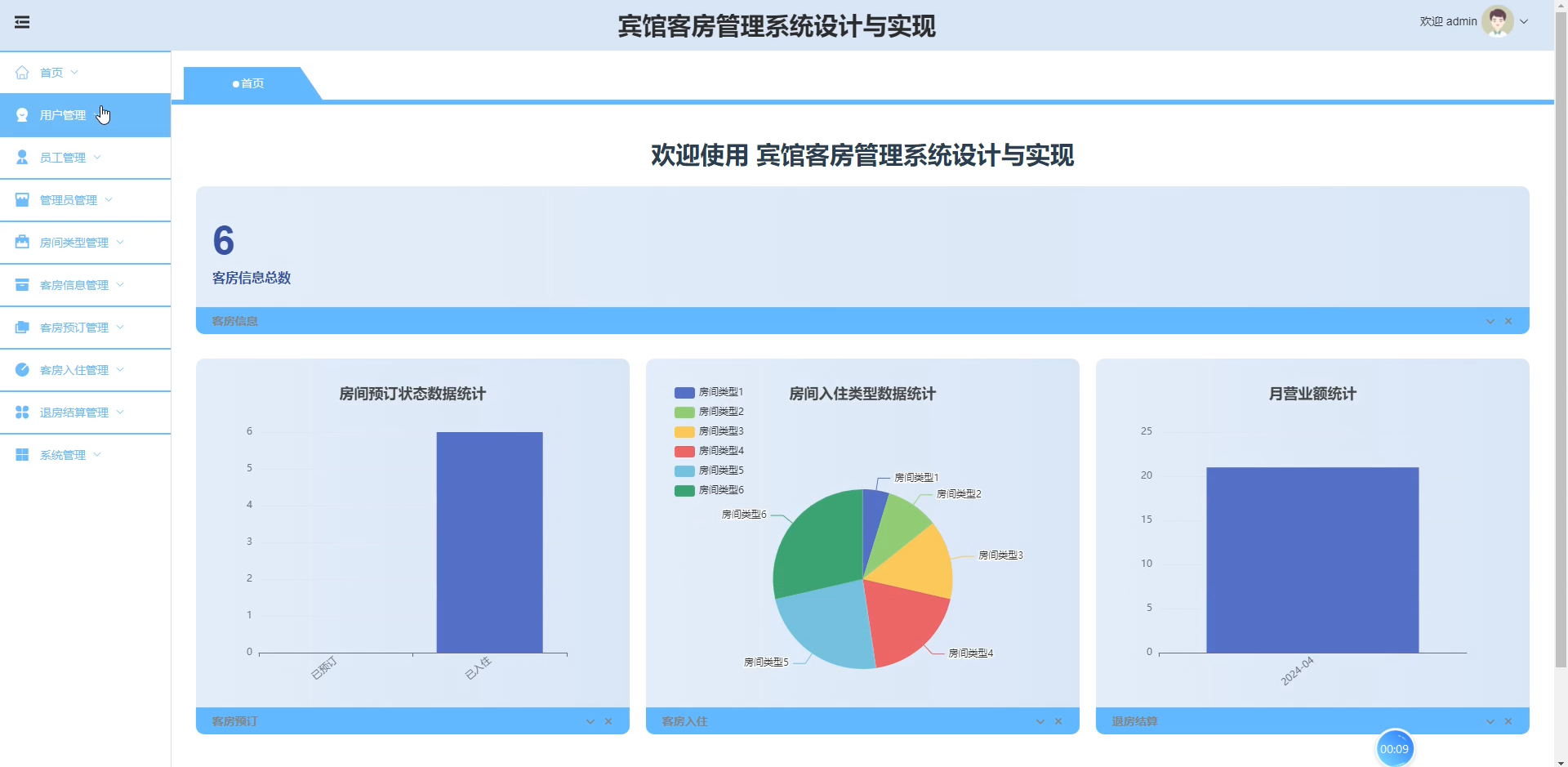The width and height of the screenshot is (1568, 767).
Task: Click the 用户管理 user icon
Action: tap(22, 115)
